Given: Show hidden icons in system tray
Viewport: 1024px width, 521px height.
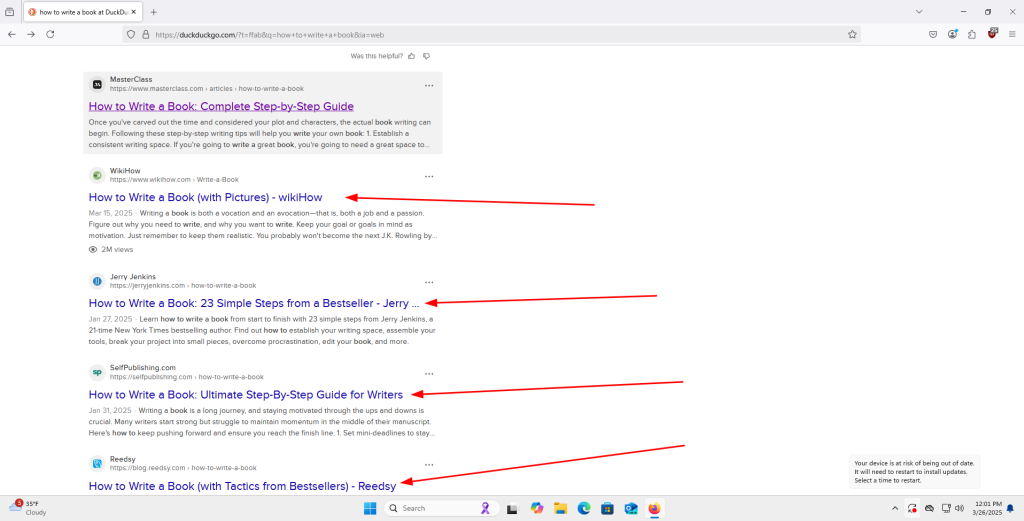Looking at the screenshot, I should click(x=895, y=508).
